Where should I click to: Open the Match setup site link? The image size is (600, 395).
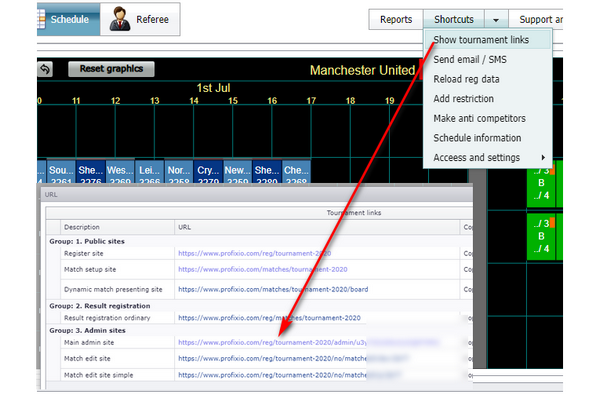[262, 269]
